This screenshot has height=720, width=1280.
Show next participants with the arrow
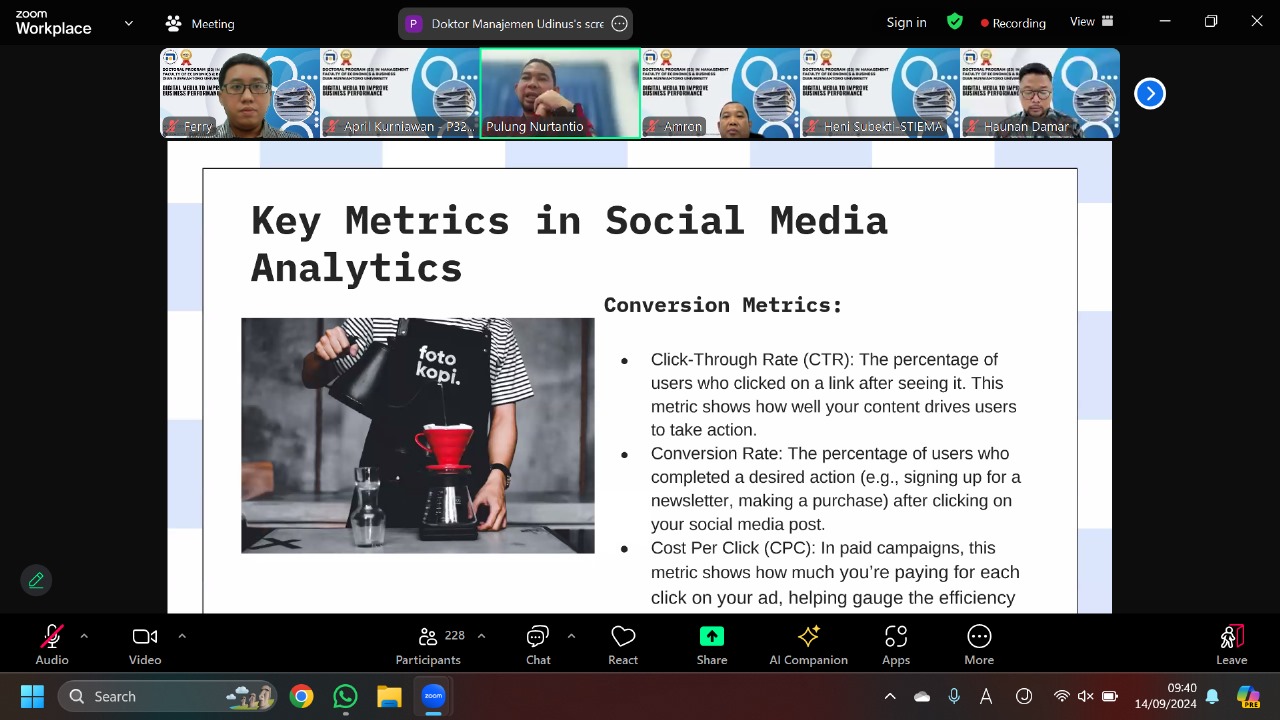pos(1150,93)
